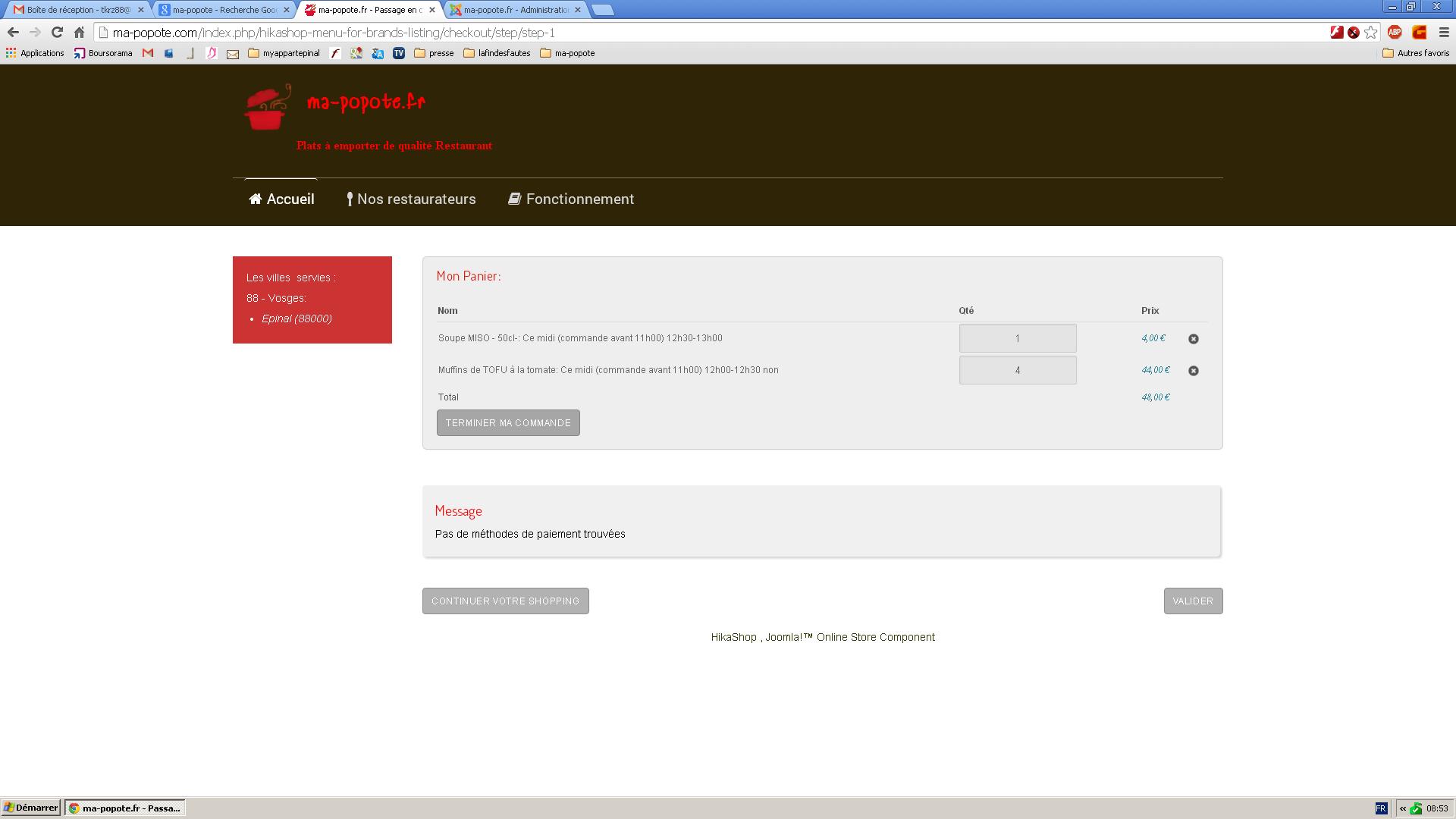Expand Autres favoris bookmarks folder
This screenshot has width=1456, height=819.
(x=1416, y=53)
